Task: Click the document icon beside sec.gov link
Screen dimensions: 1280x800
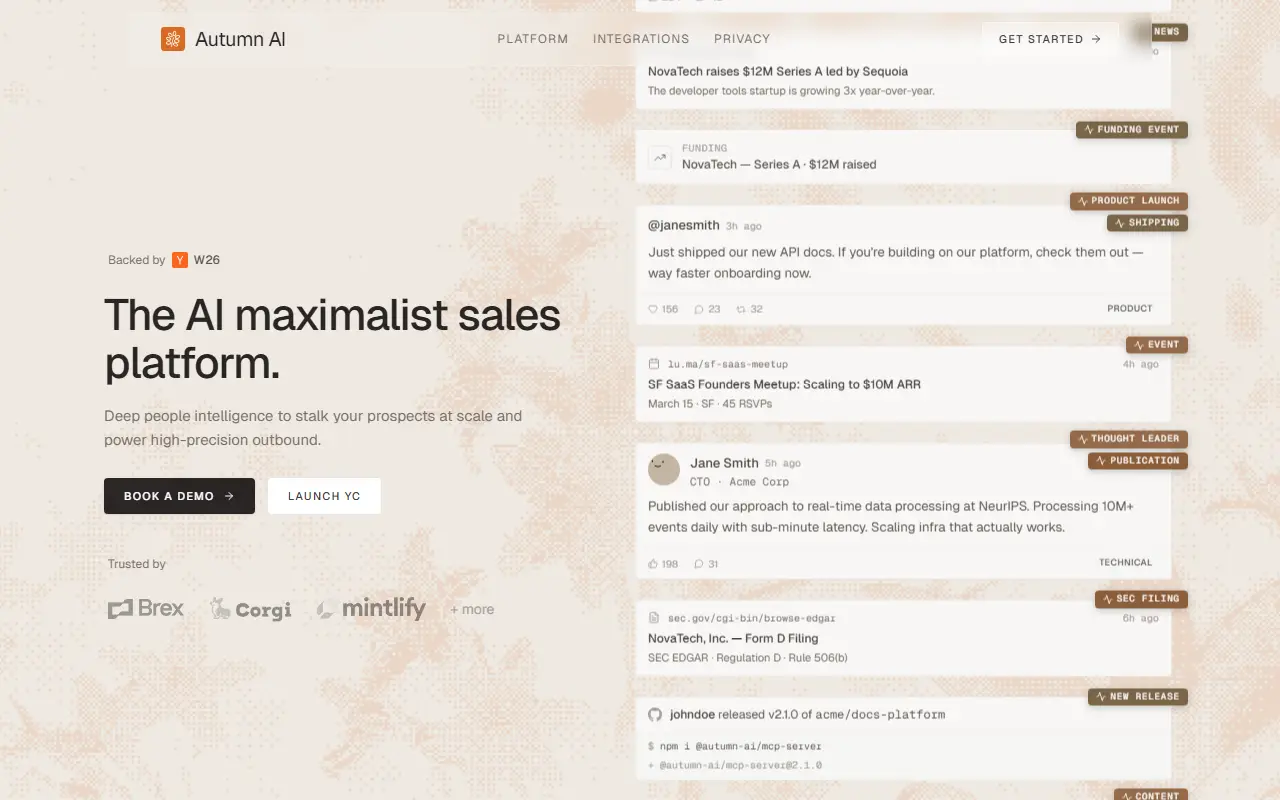Action: coord(654,618)
